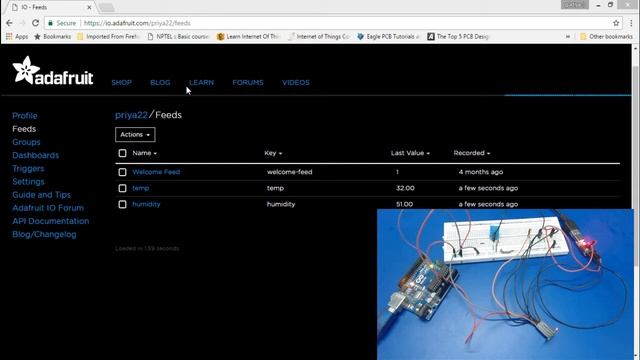The image size is (640, 360).
Task: Click the Adafruit logo
Action: (53, 71)
